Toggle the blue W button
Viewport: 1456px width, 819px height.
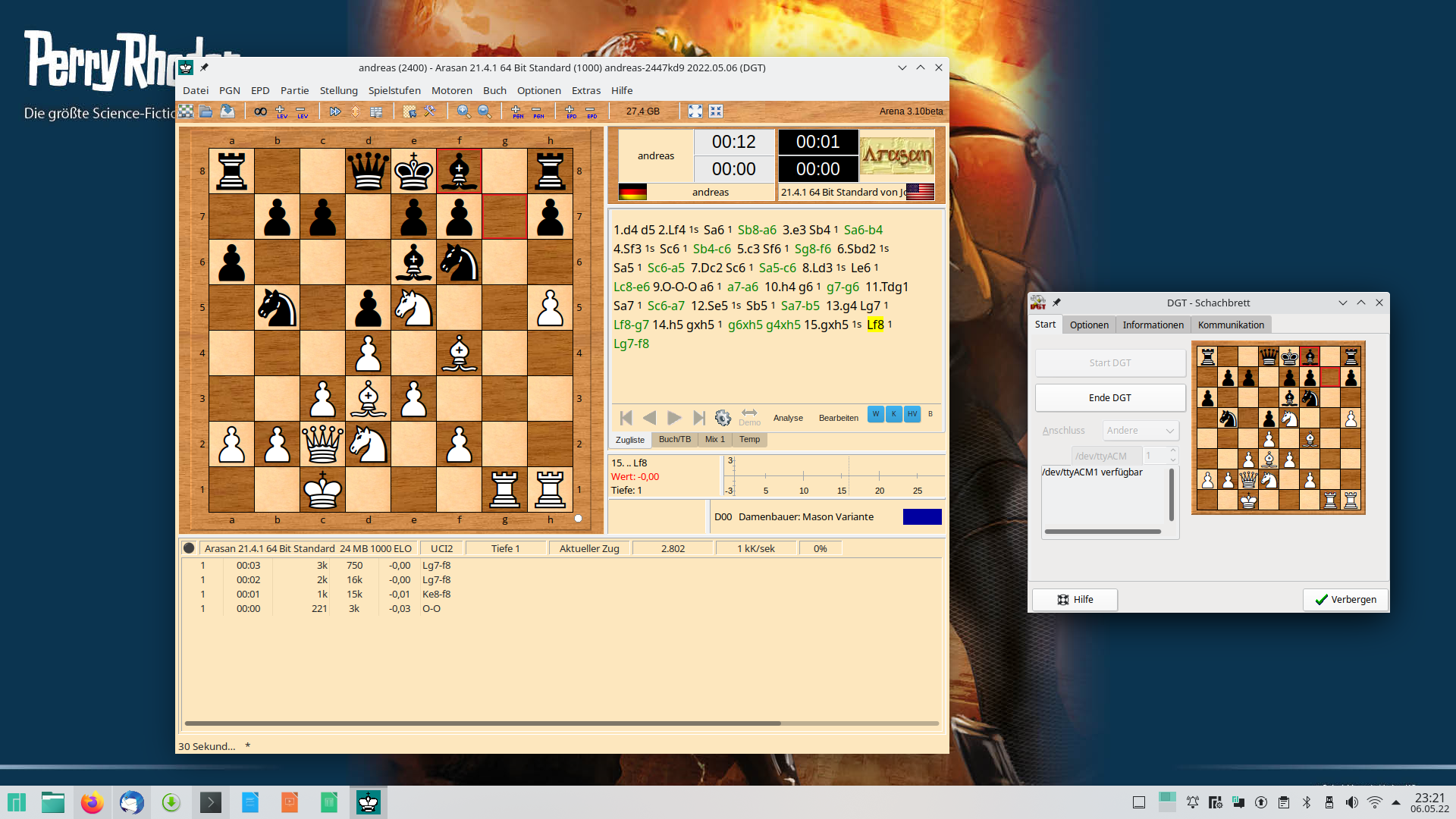(x=876, y=414)
